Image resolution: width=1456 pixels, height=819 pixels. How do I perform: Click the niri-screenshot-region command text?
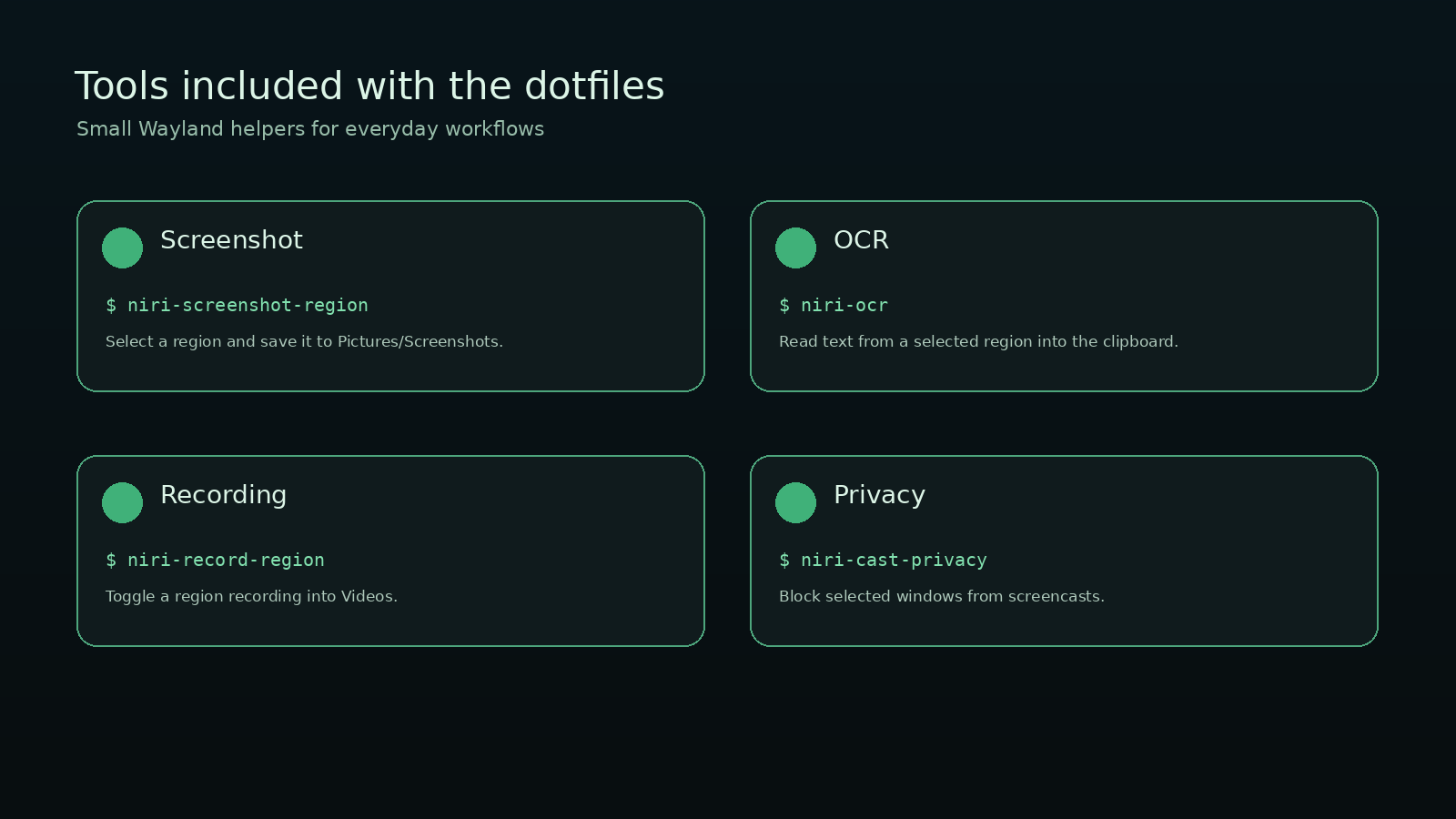pyautogui.click(x=248, y=305)
